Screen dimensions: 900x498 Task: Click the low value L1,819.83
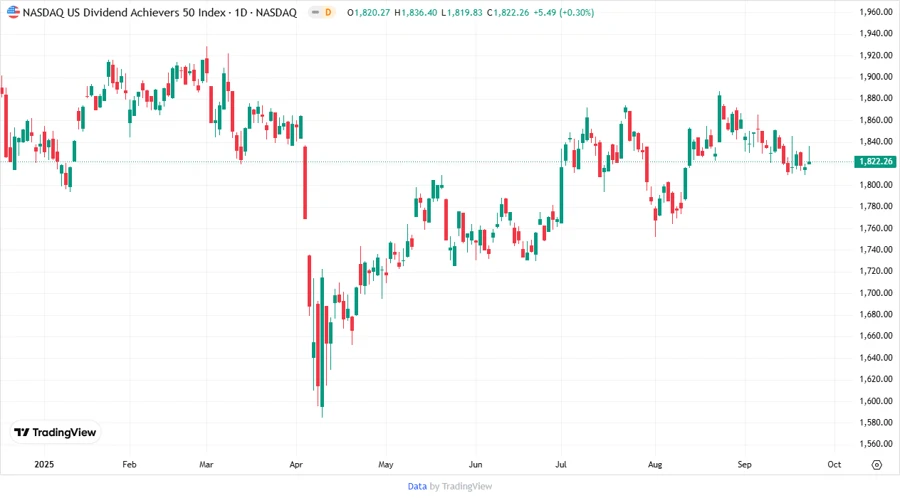coord(461,12)
